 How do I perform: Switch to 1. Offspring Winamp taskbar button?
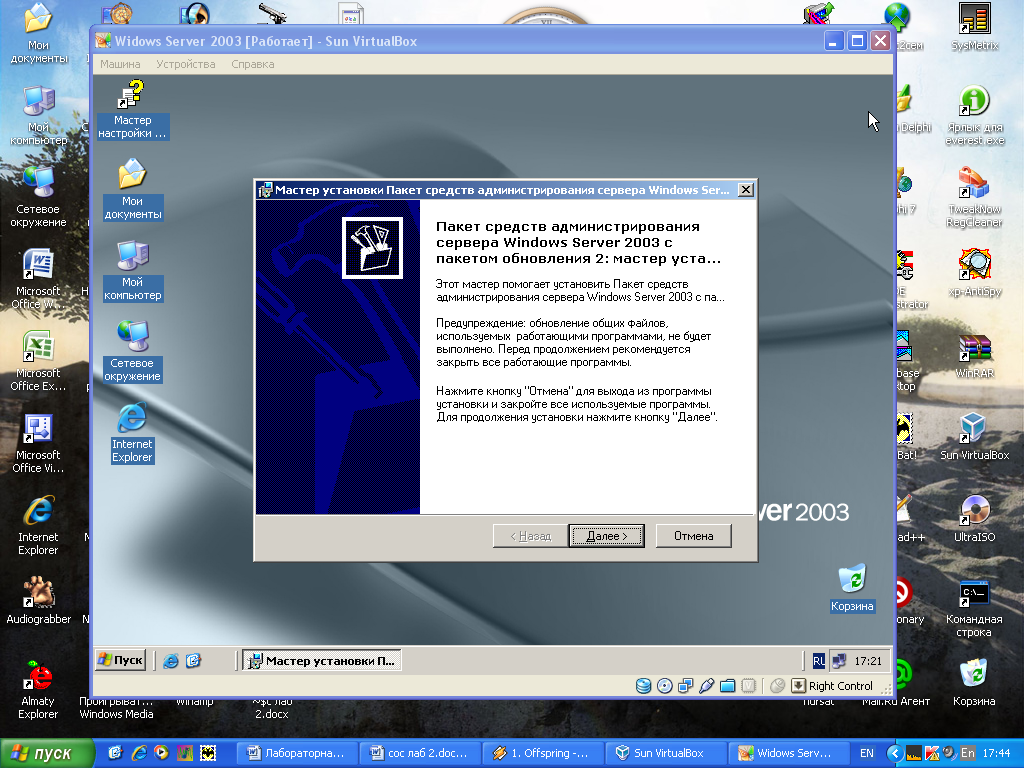pyautogui.click(x=543, y=753)
